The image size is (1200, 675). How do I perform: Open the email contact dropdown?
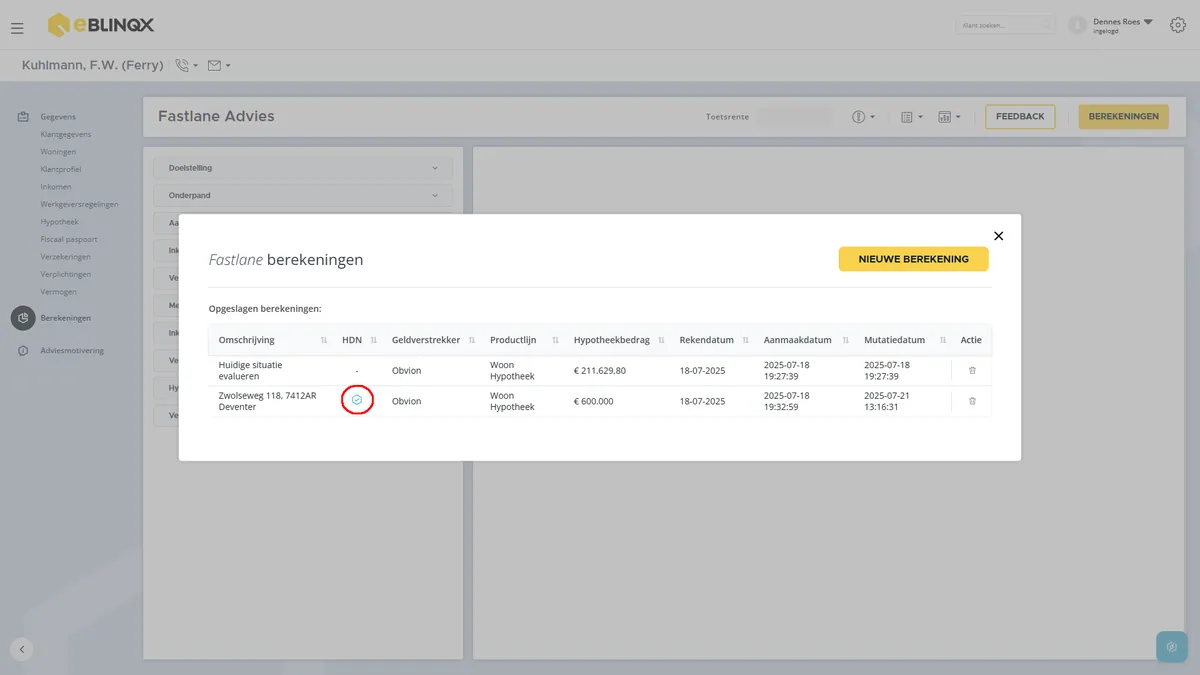pyautogui.click(x=219, y=65)
